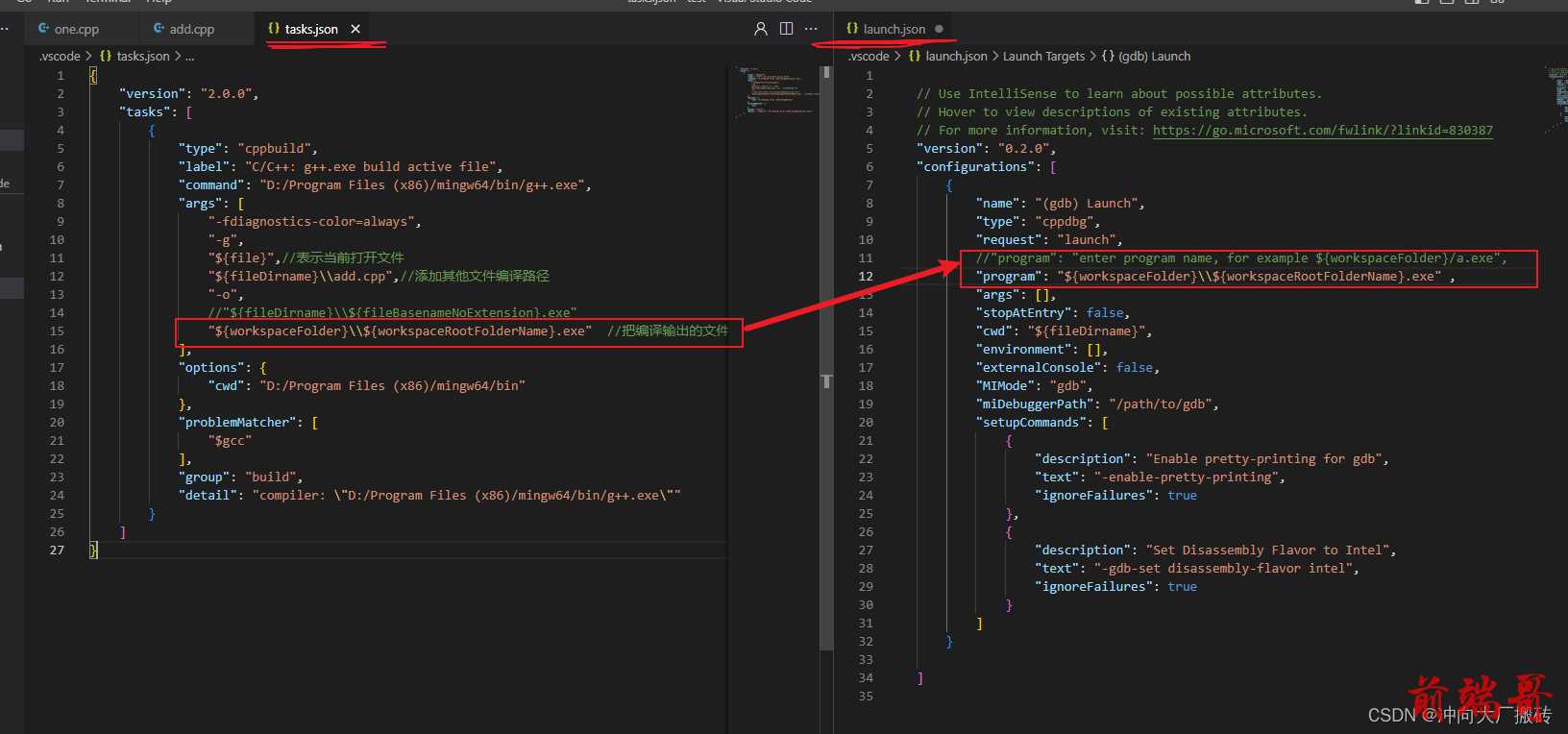Screen dimensions: 1568x734
Task: Click the active "program" workspaceFolder line
Action: [1215, 277]
